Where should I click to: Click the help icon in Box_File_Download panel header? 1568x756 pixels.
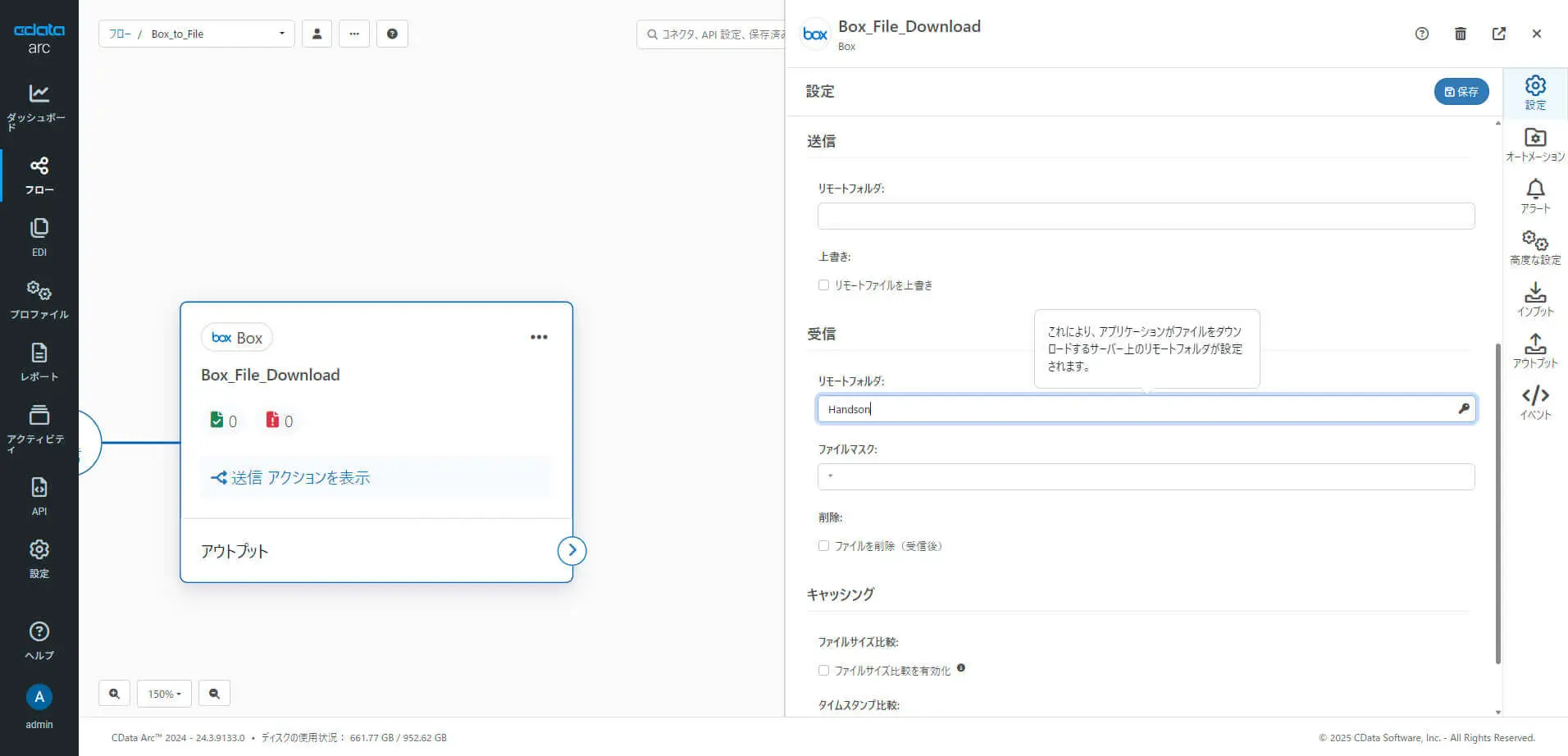(x=1422, y=34)
